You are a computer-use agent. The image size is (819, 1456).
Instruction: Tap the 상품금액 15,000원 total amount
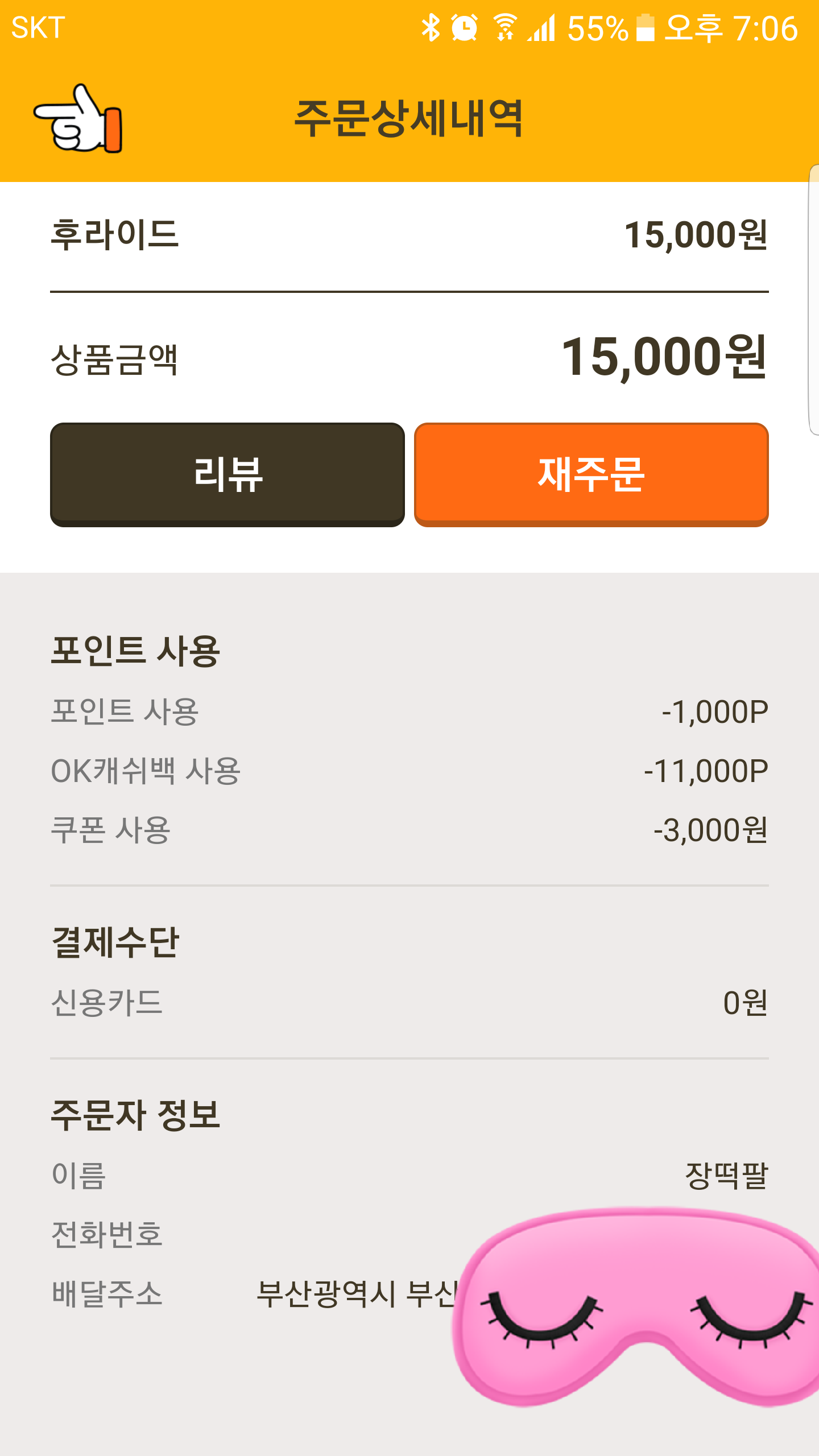[664, 358]
